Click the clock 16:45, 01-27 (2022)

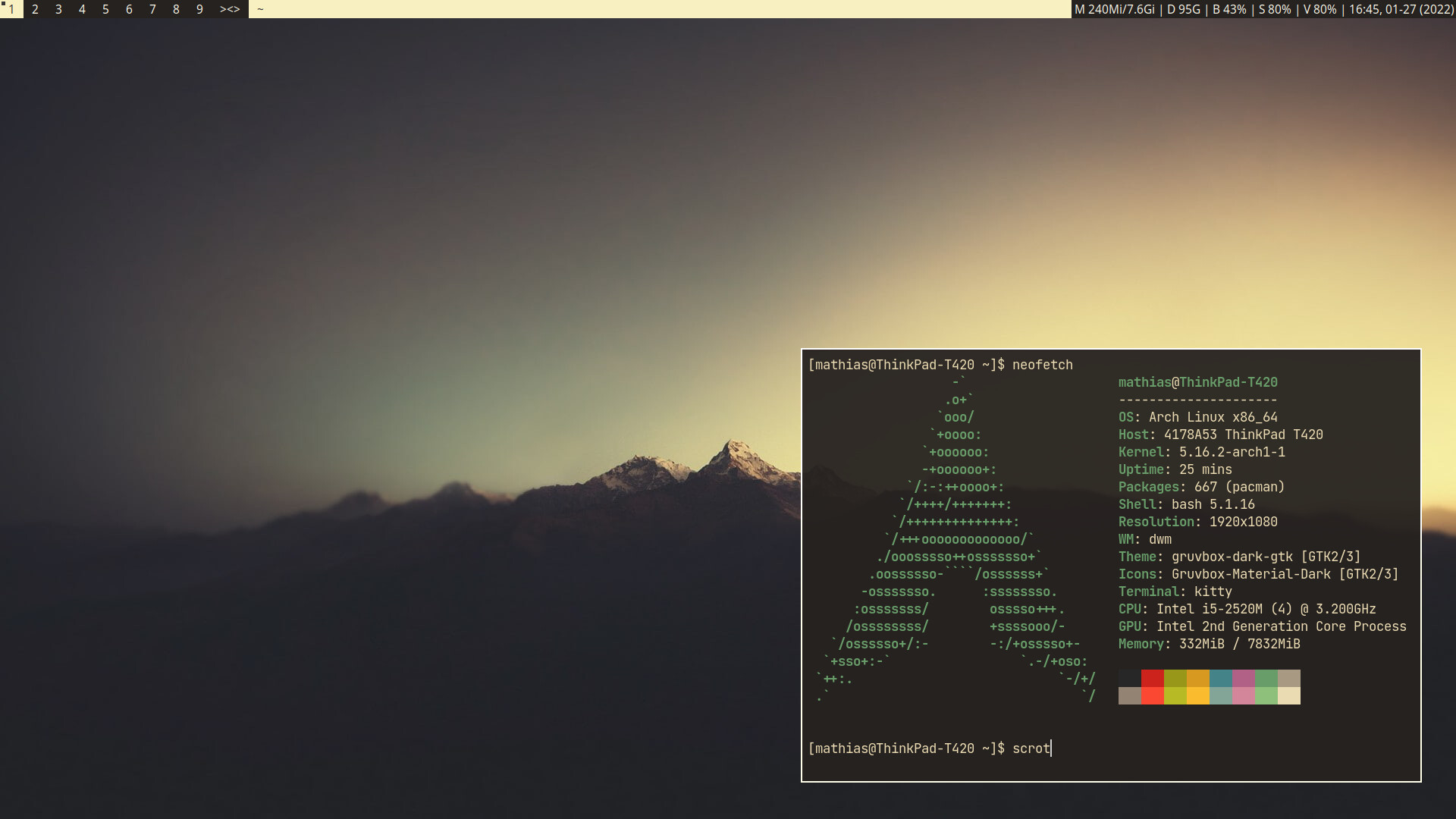pos(1401,9)
